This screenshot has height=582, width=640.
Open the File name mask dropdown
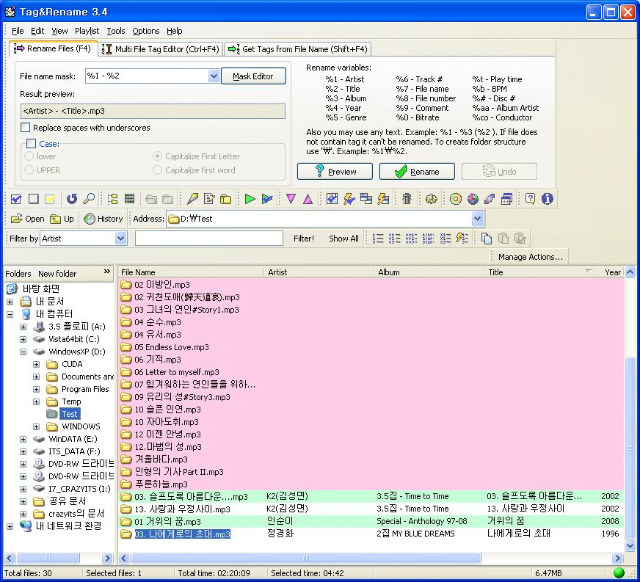pos(213,76)
